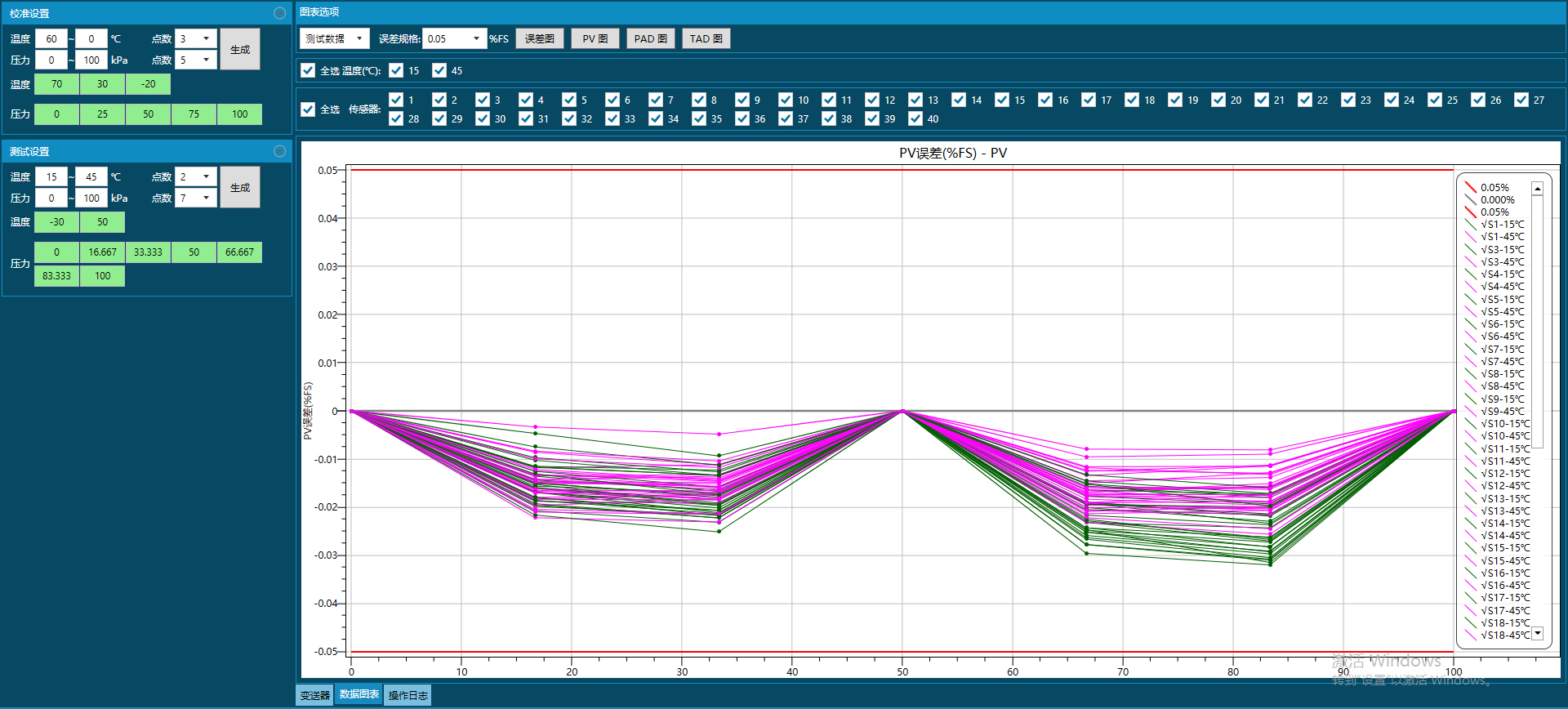The image size is (1568, 709).
Task: Click the S1-45℃ magenta line icon in legend
Action: (x=1470, y=237)
